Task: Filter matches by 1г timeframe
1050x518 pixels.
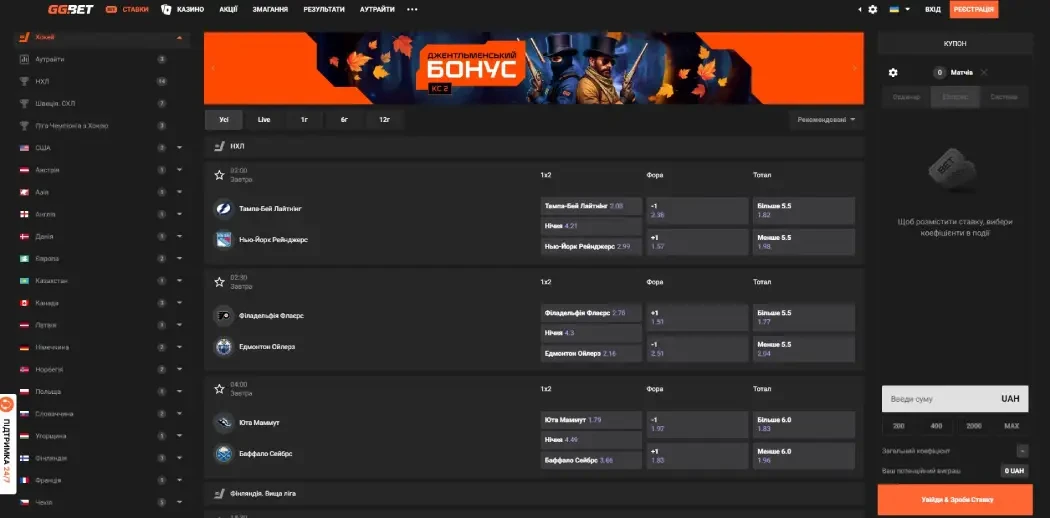Action: (x=303, y=120)
